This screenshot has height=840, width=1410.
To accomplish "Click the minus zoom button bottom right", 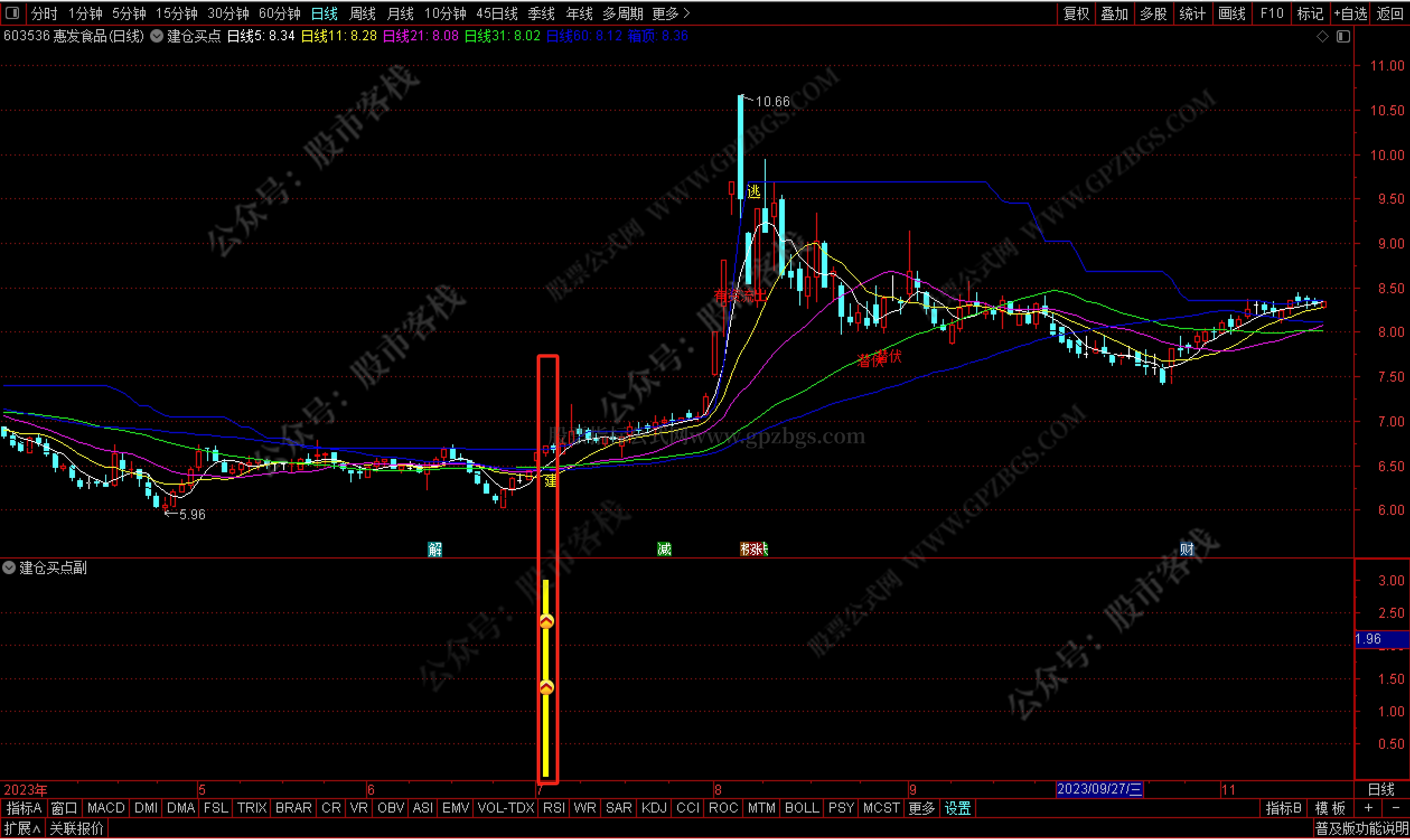I will coord(1395,808).
